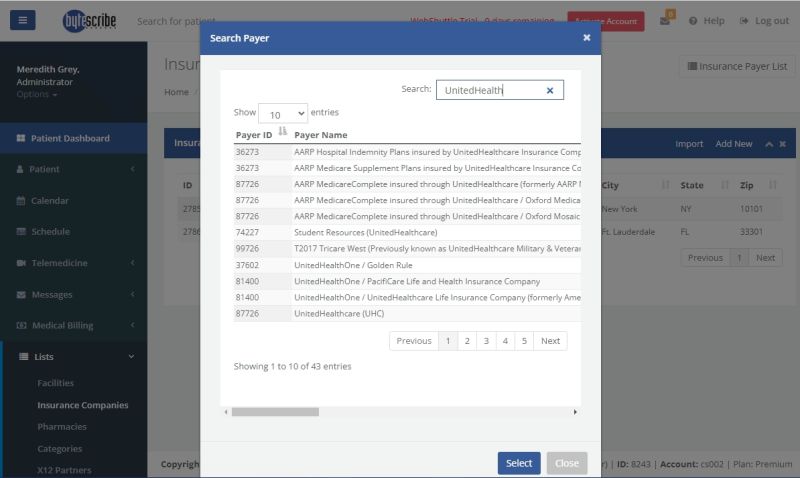Image resolution: width=800 pixels, height=478 pixels.
Task: Go to page 3 of payer results
Action: click(x=486, y=341)
